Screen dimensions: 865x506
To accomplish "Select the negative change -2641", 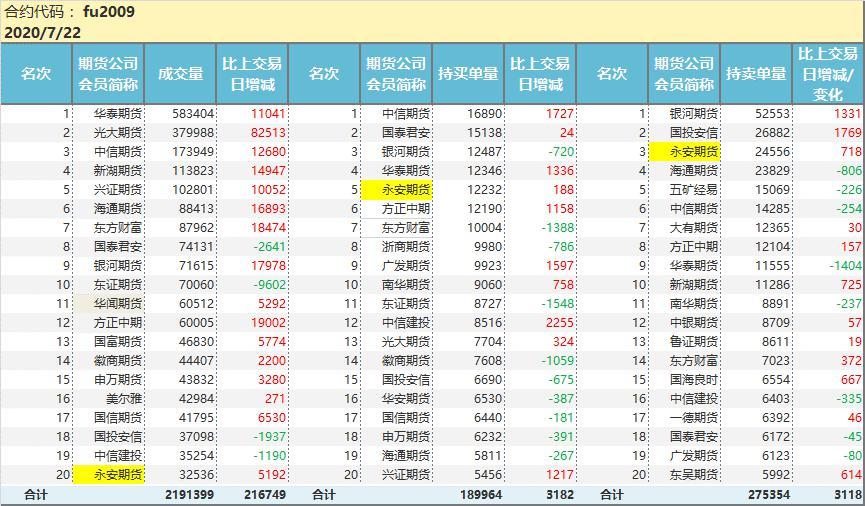I will [270, 247].
